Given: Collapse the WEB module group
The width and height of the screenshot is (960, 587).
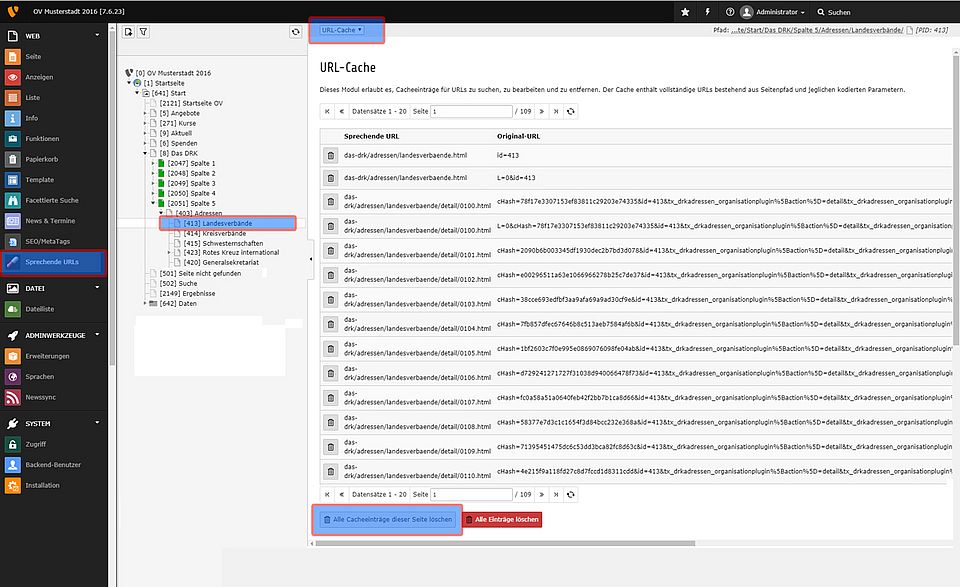Looking at the screenshot, I should click(97, 35).
